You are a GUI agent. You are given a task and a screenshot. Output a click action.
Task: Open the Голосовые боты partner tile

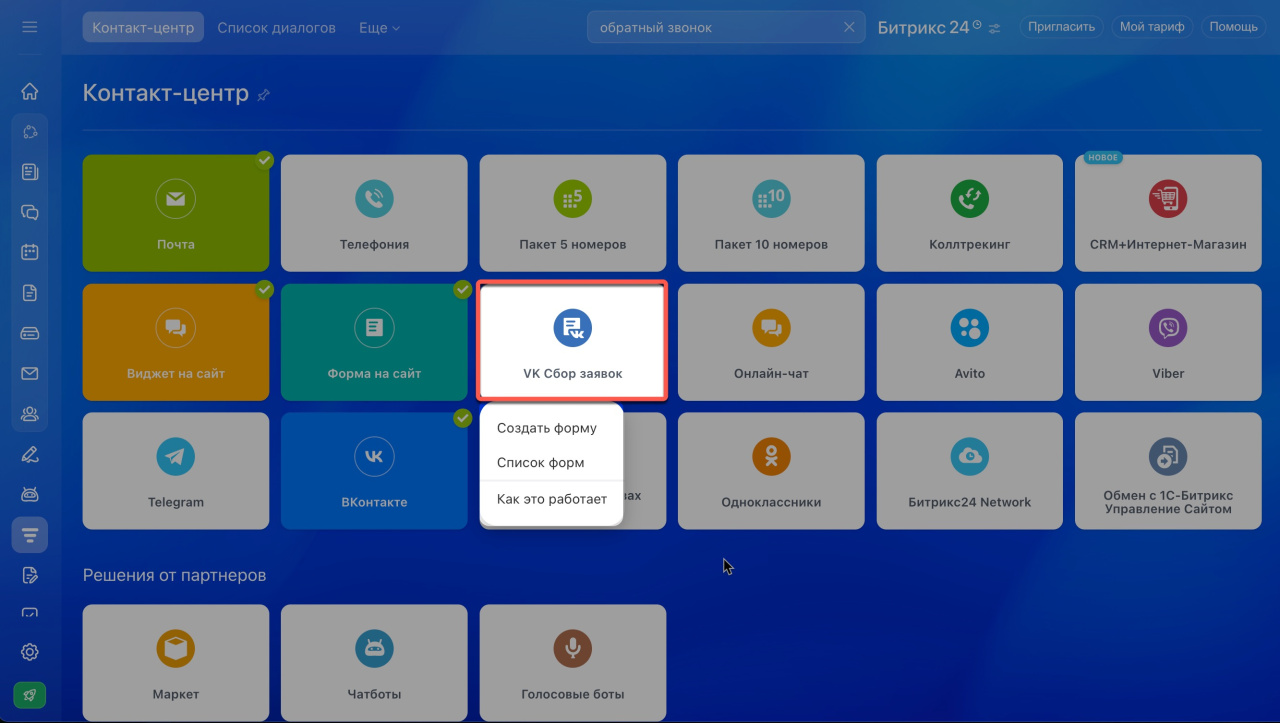(573, 662)
